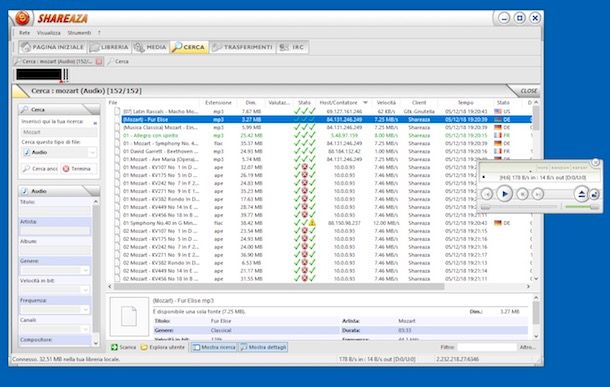Open the second Cerca search tab

click(118, 61)
